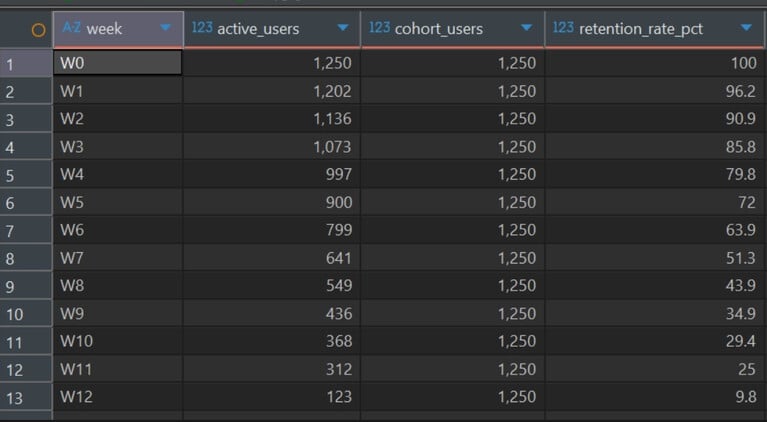Select row number 6 header
767x422 pixels.
(x=26, y=202)
